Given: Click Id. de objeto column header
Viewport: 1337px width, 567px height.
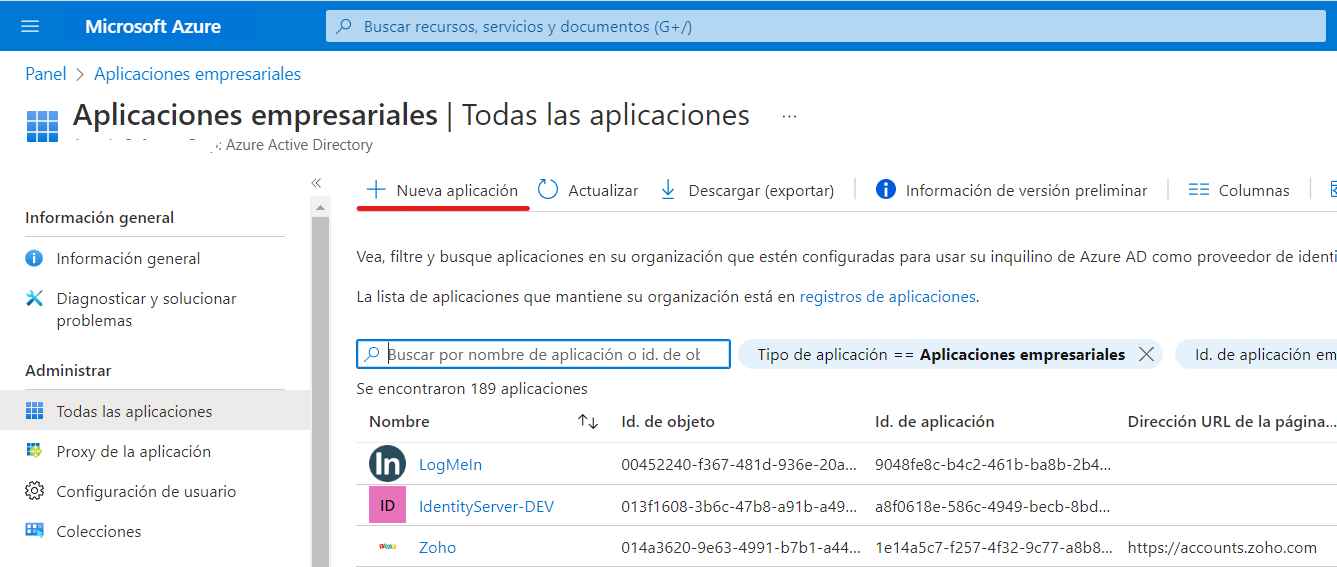Looking at the screenshot, I should 668,422.
